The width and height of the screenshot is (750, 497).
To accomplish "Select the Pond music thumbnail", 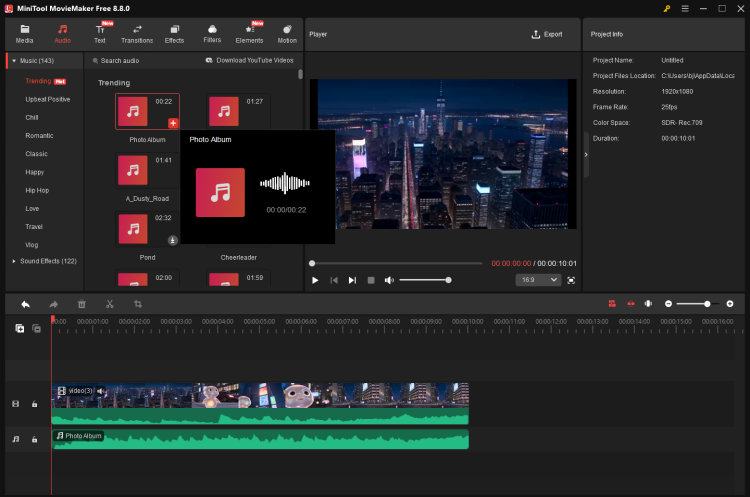I will point(133,229).
